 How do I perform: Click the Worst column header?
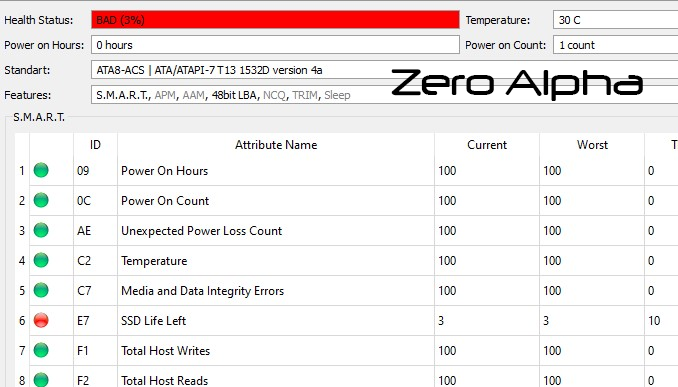(x=592, y=145)
